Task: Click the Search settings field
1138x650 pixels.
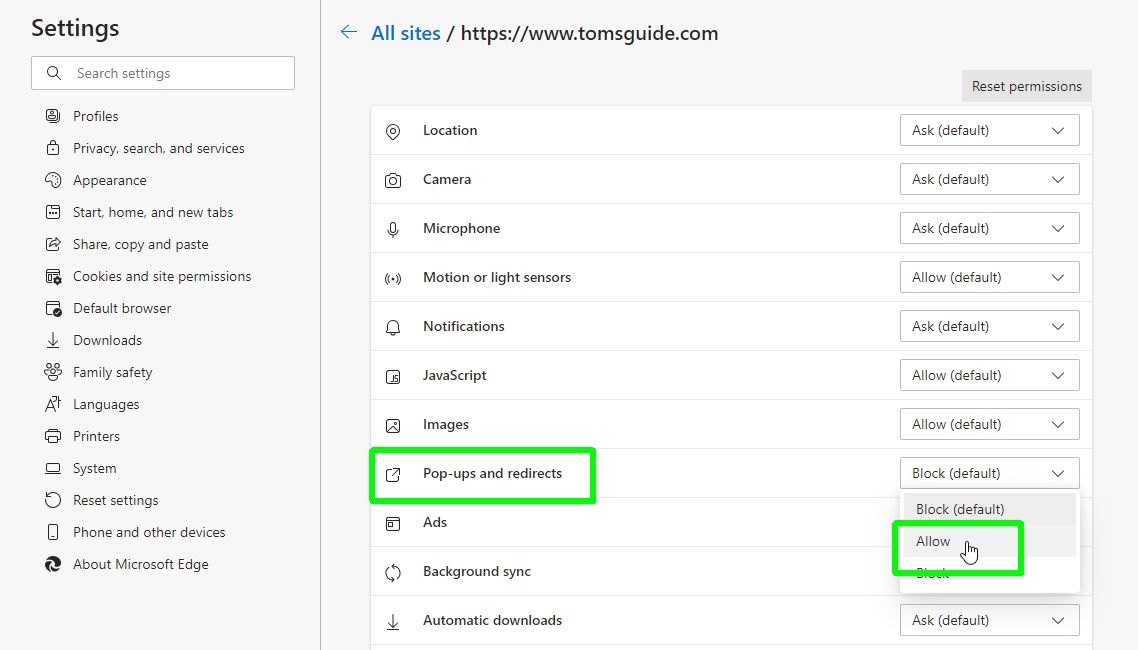Action: click(x=163, y=73)
